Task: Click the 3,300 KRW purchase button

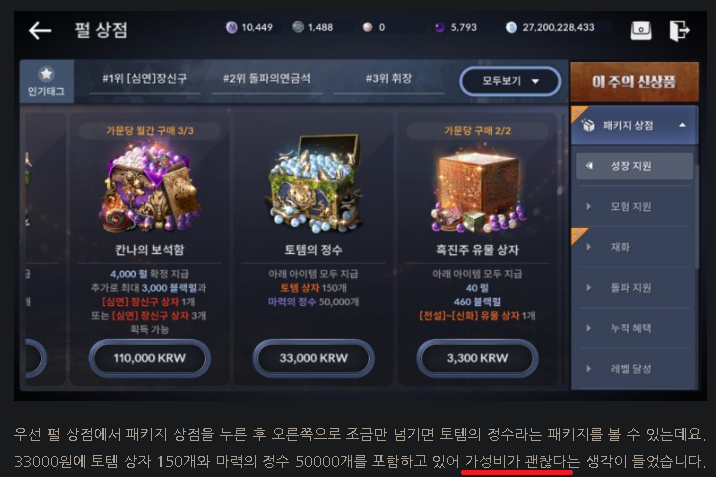Action: point(477,358)
